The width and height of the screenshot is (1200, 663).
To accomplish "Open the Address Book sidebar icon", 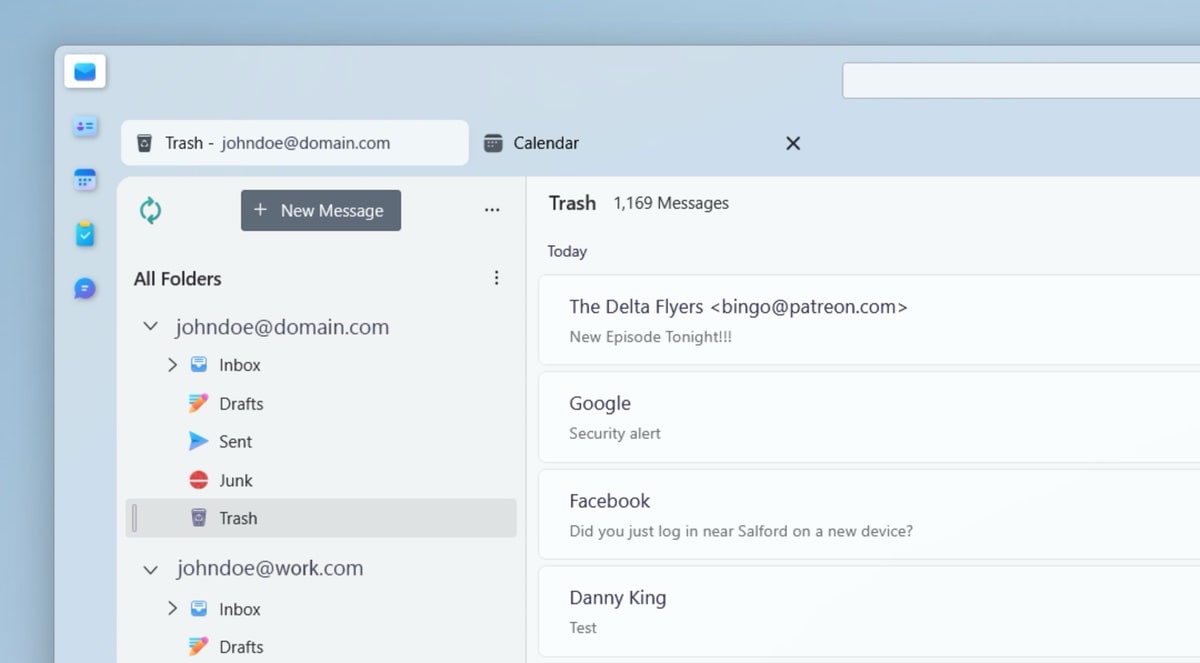I will [85, 126].
